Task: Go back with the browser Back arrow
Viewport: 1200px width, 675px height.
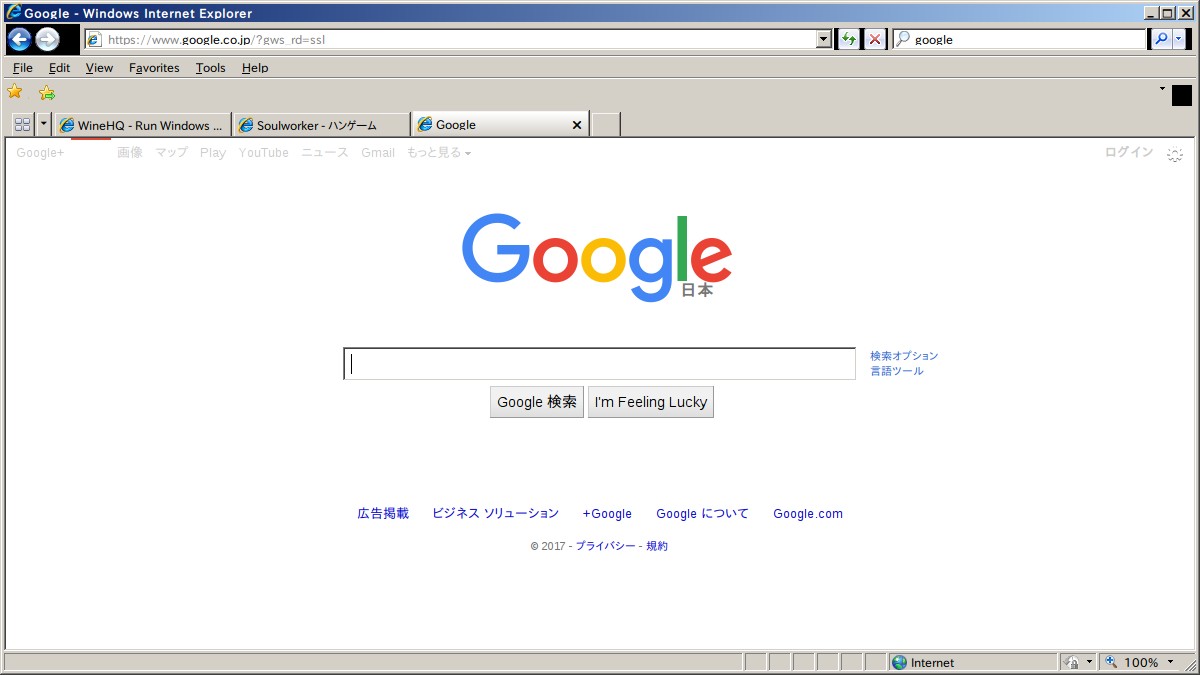Action: click(19, 40)
